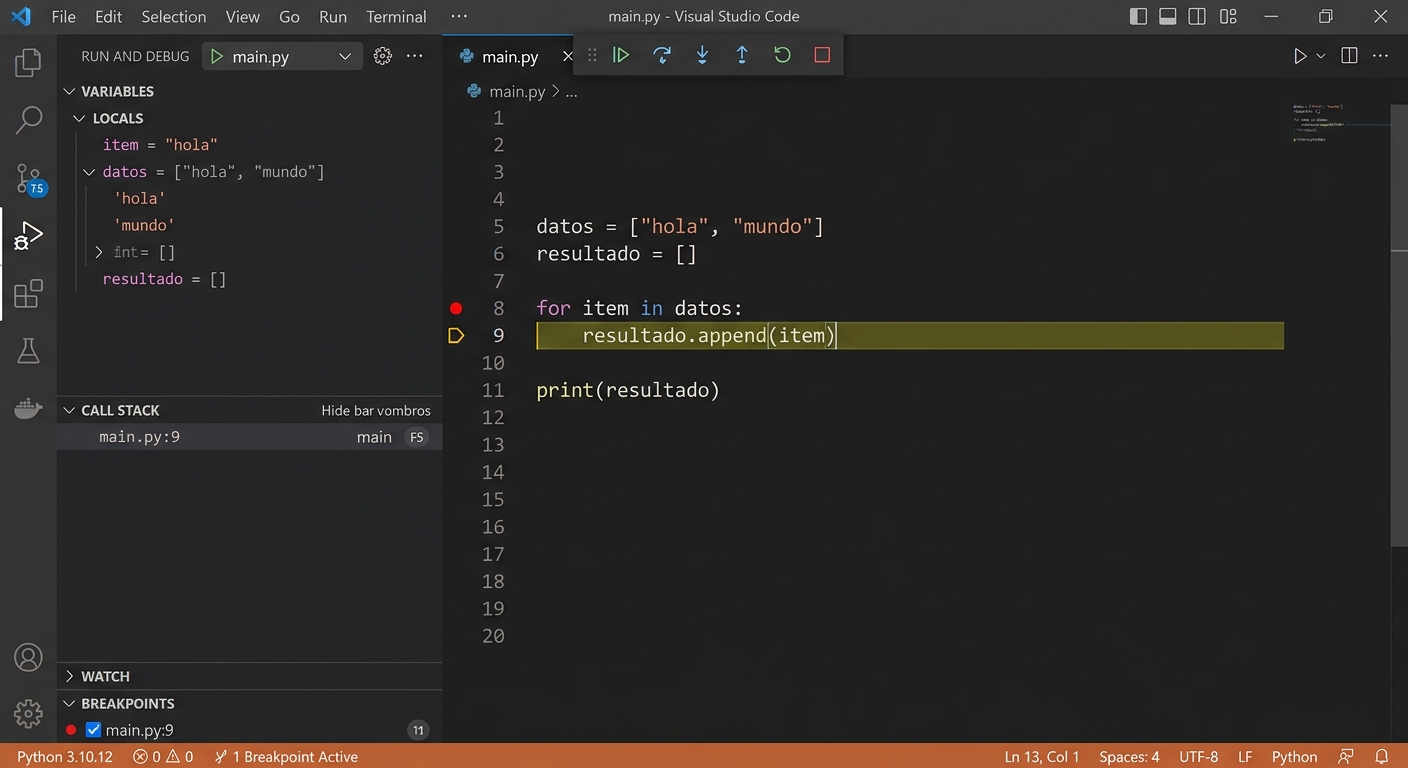Change end of line sequence LF
Screen dimensions: 1408x768
coord(1245,757)
